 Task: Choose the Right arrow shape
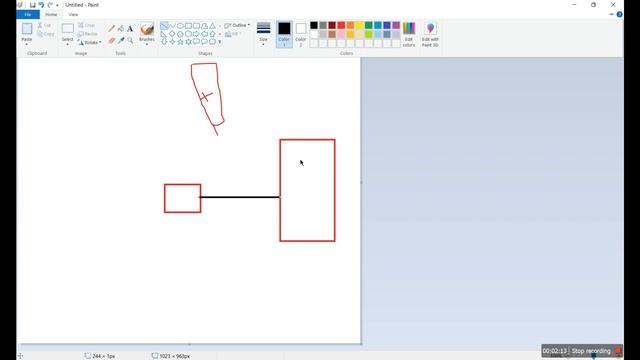(x=196, y=34)
